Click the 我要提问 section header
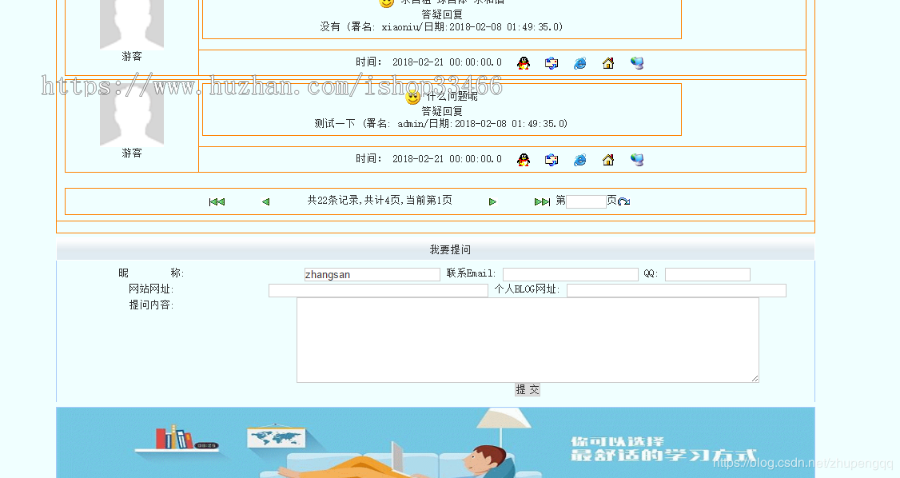The width and height of the screenshot is (900, 478). (450, 250)
